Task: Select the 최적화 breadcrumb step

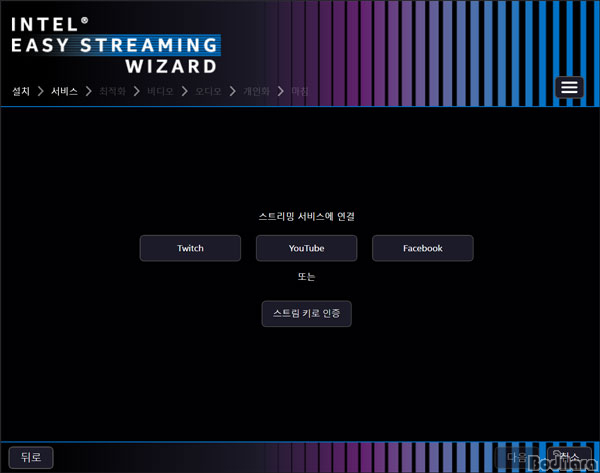Action: (112, 91)
